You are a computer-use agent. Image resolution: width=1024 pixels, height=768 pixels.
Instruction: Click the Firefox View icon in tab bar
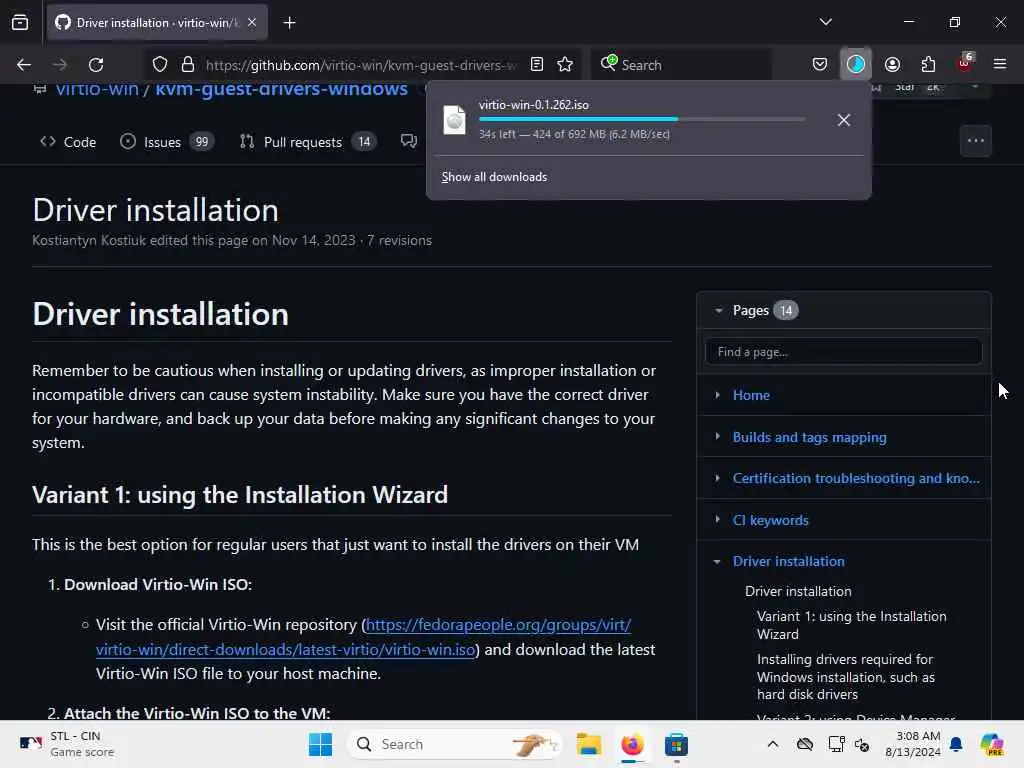point(20,23)
